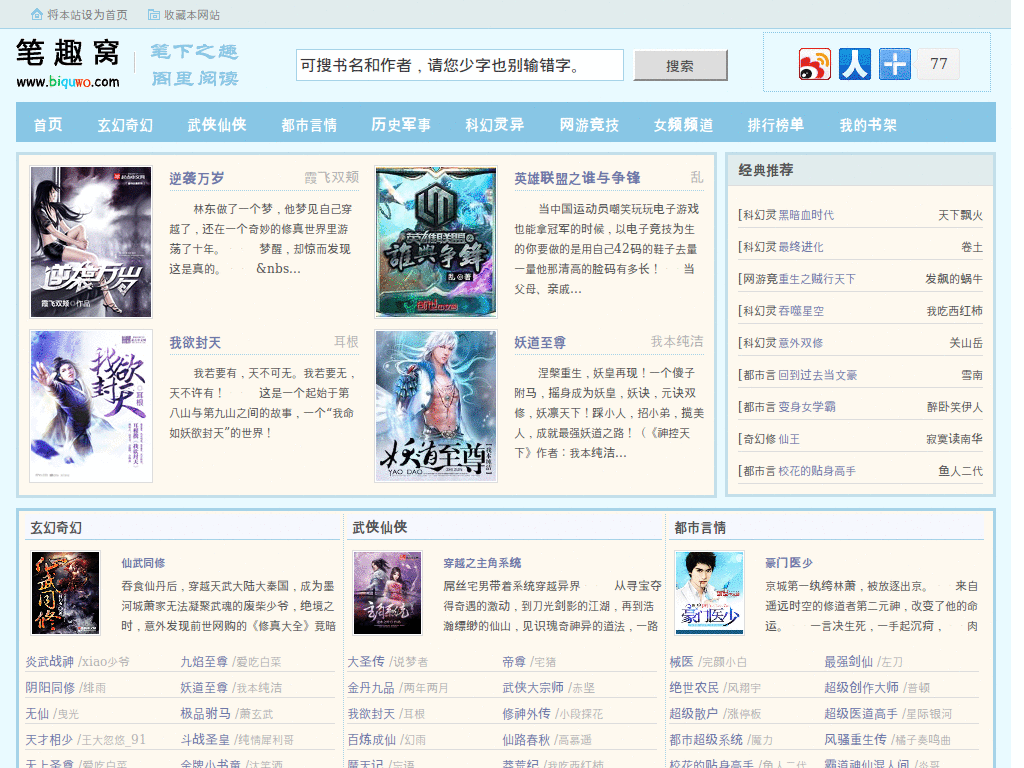Open 最终进化 in the recommendations

(801, 247)
